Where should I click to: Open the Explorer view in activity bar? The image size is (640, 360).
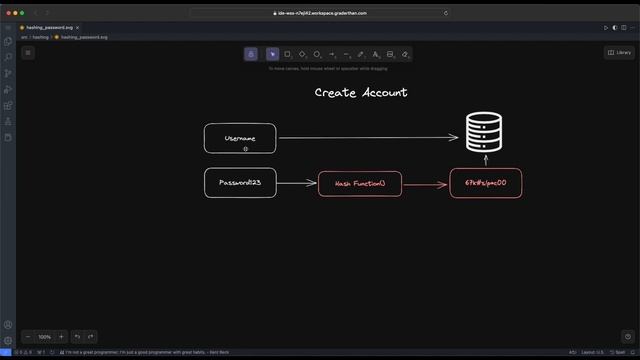pyautogui.click(x=8, y=41)
